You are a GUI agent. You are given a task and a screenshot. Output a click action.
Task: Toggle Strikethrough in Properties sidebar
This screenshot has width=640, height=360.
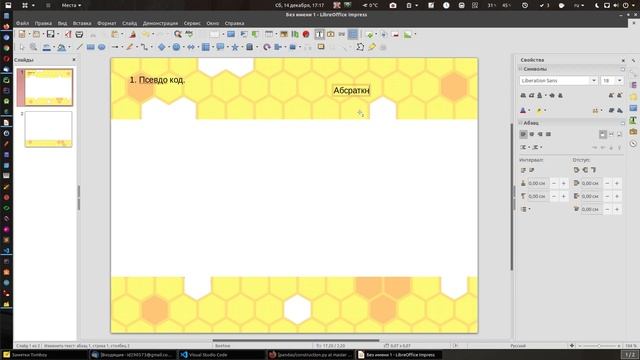(552, 96)
